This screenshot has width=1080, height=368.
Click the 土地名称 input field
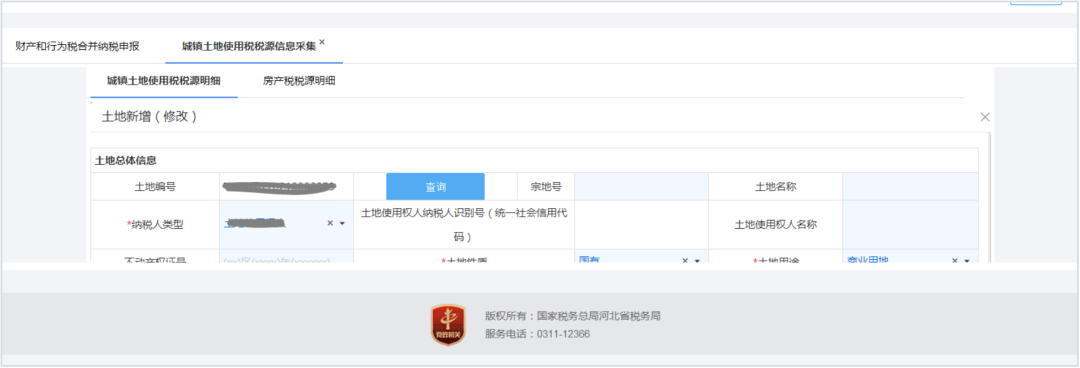[910, 187]
